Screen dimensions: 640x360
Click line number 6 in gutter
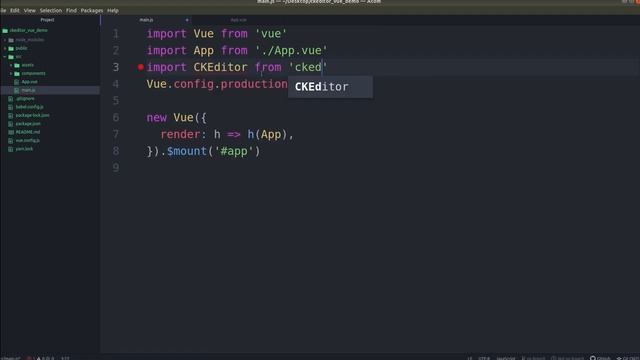(x=116, y=118)
